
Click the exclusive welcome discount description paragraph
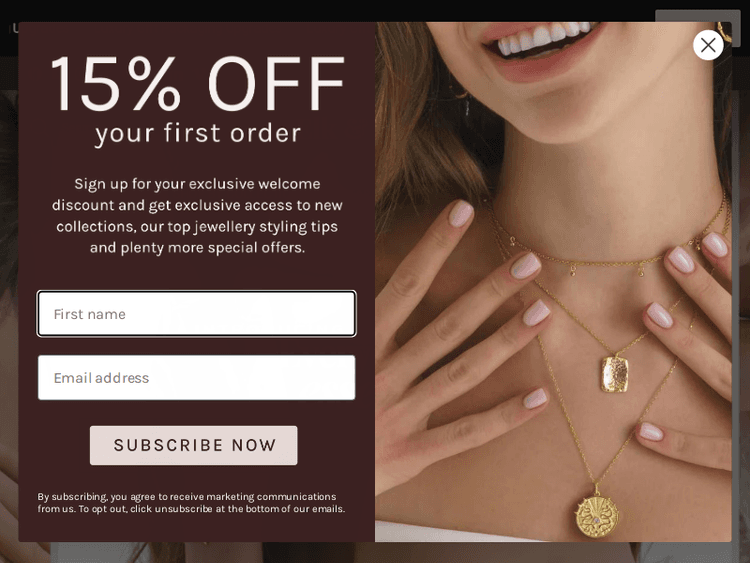coord(197,216)
